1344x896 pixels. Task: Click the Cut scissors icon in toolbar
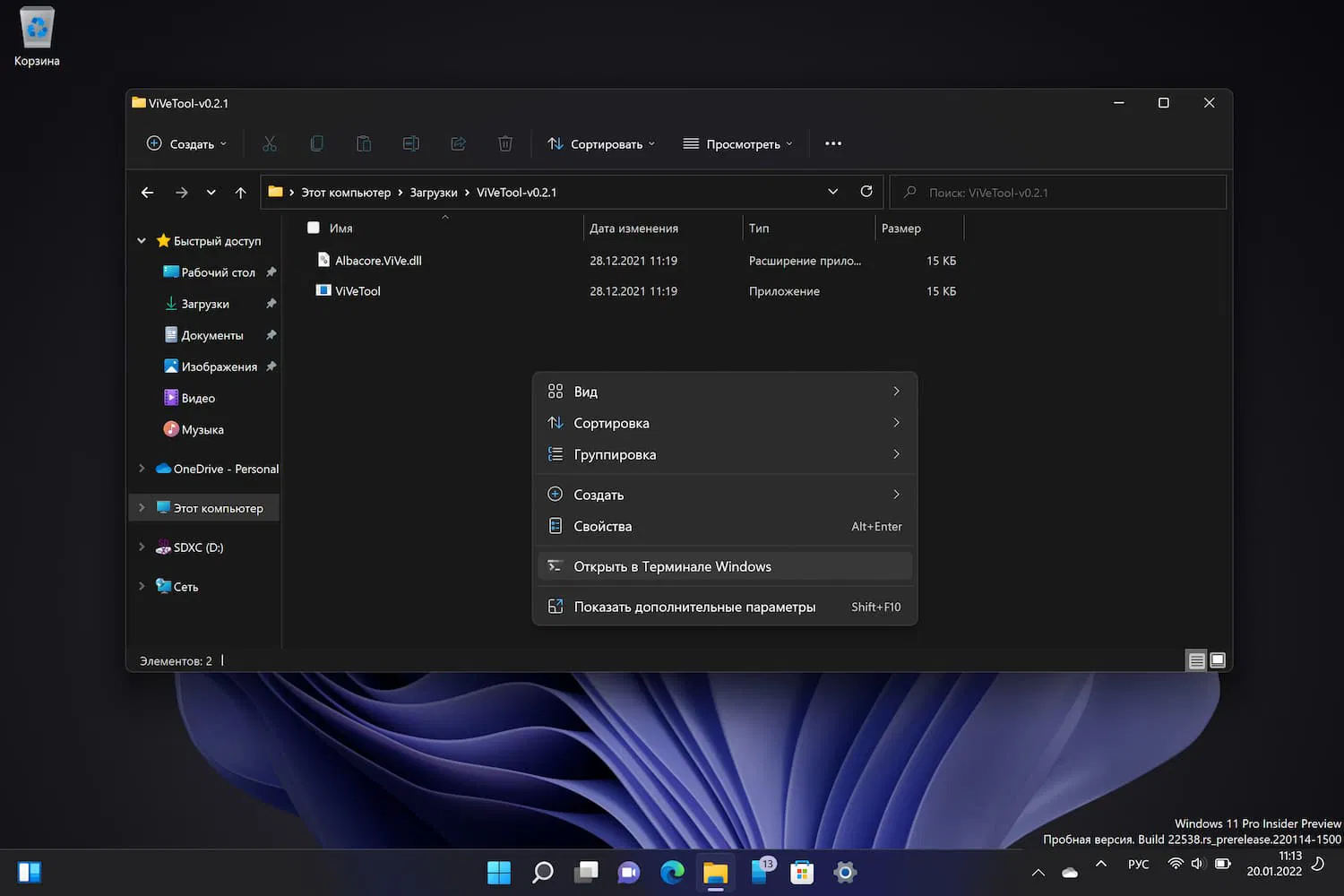(270, 143)
